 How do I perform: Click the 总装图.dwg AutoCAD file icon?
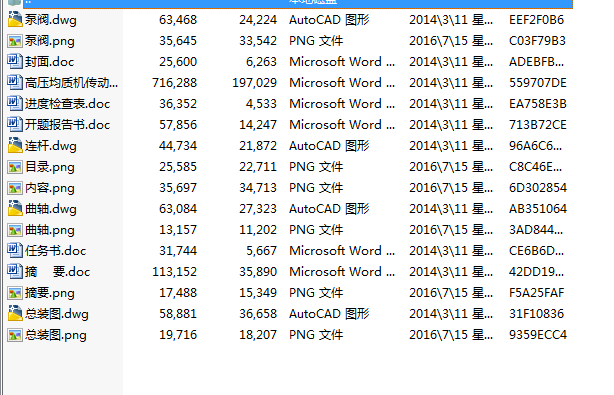click(x=15, y=314)
